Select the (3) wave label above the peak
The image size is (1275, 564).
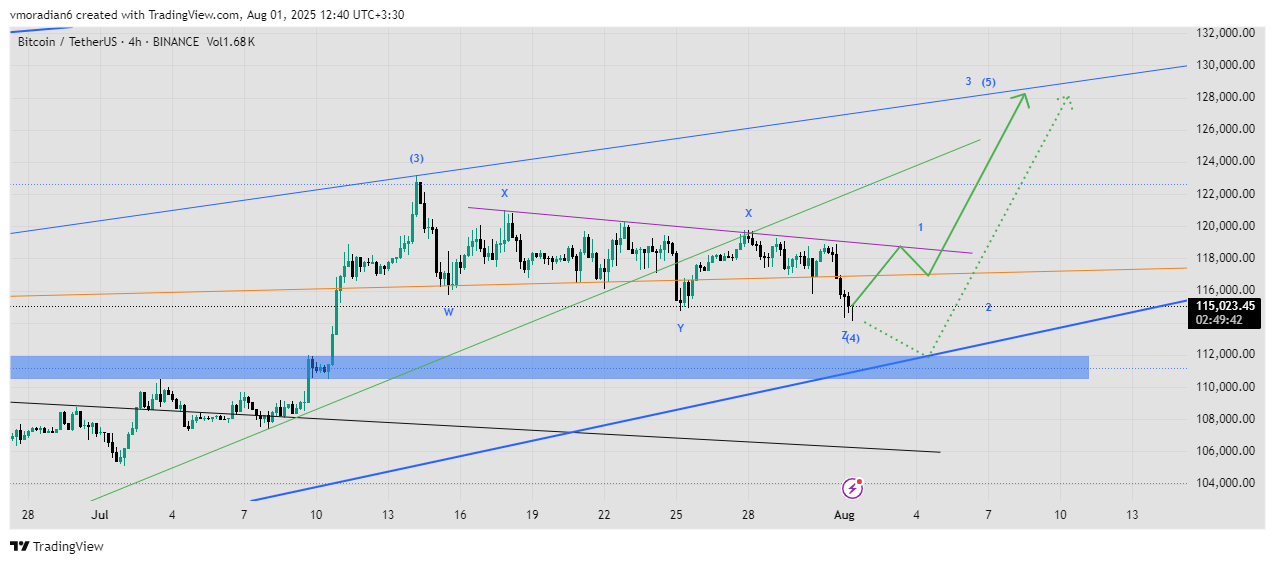416,159
